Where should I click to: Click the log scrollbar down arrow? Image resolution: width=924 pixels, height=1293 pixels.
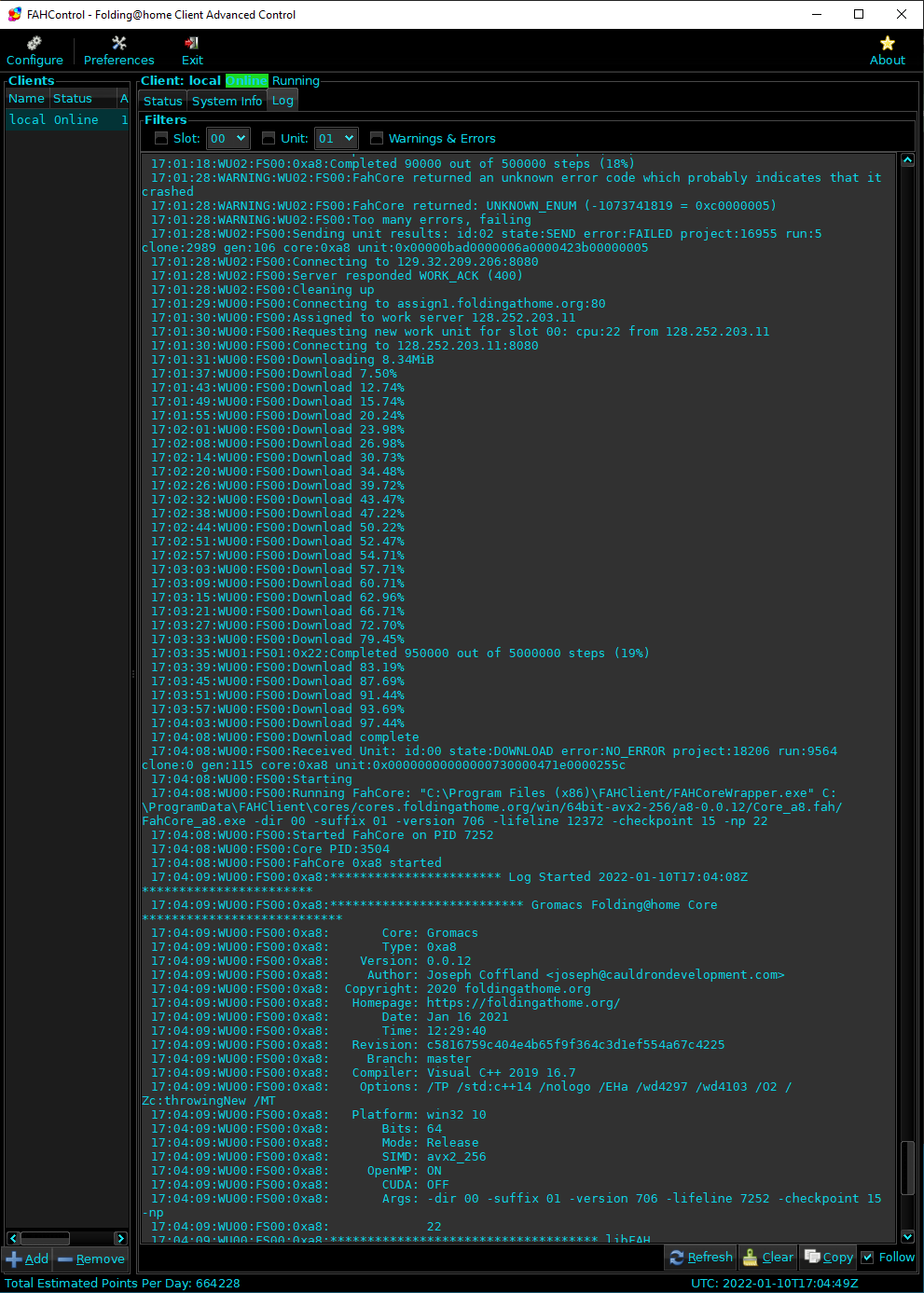click(907, 1236)
